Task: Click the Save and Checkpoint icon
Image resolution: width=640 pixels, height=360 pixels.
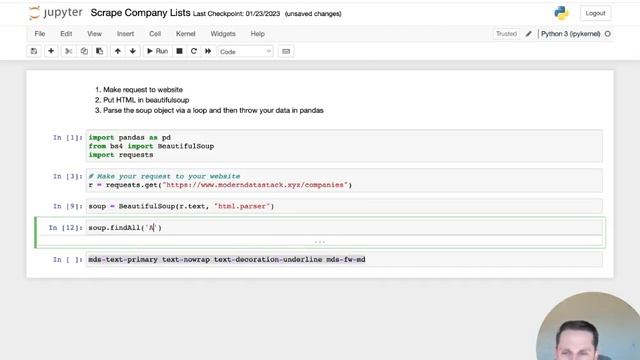Action: coord(34,51)
